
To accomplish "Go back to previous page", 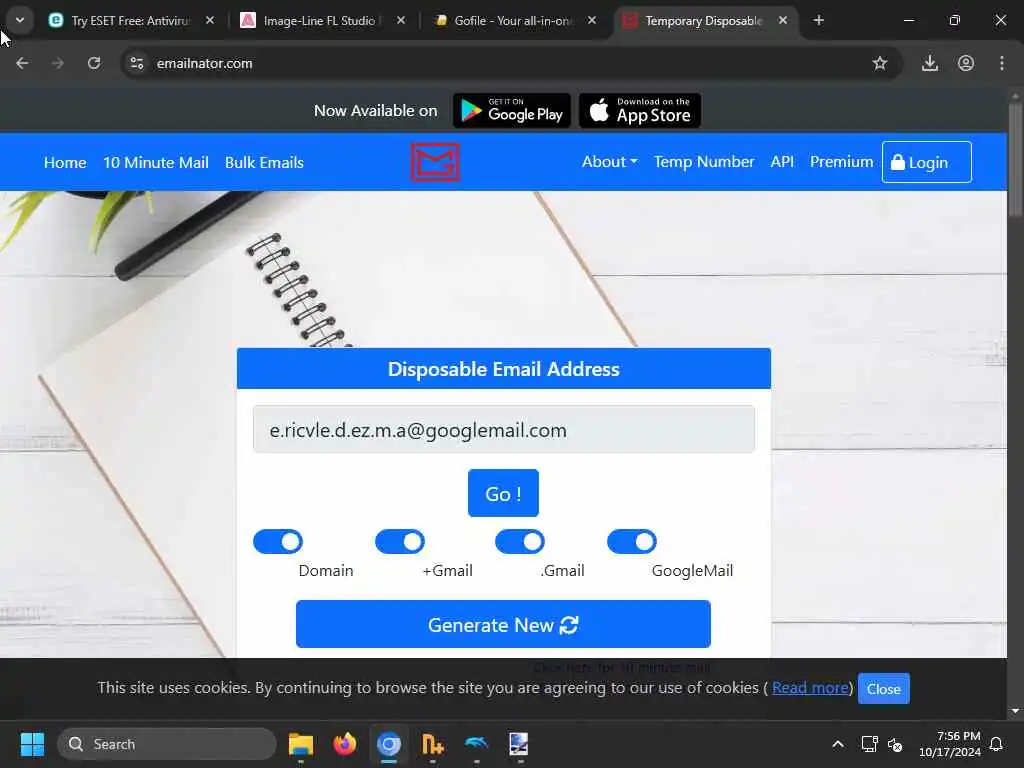I will (x=22, y=63).
